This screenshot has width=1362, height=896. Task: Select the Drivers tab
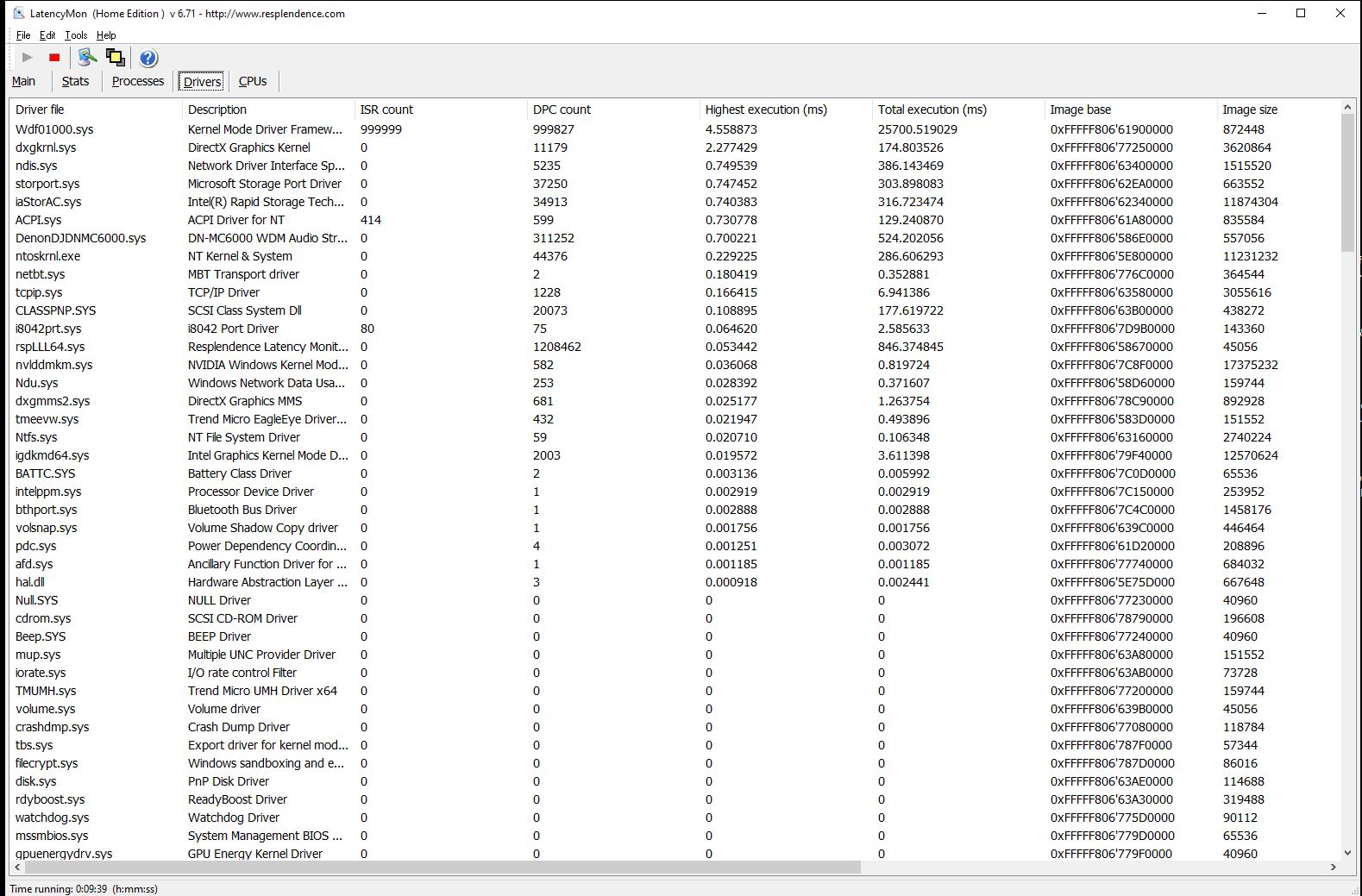(202, 81)
